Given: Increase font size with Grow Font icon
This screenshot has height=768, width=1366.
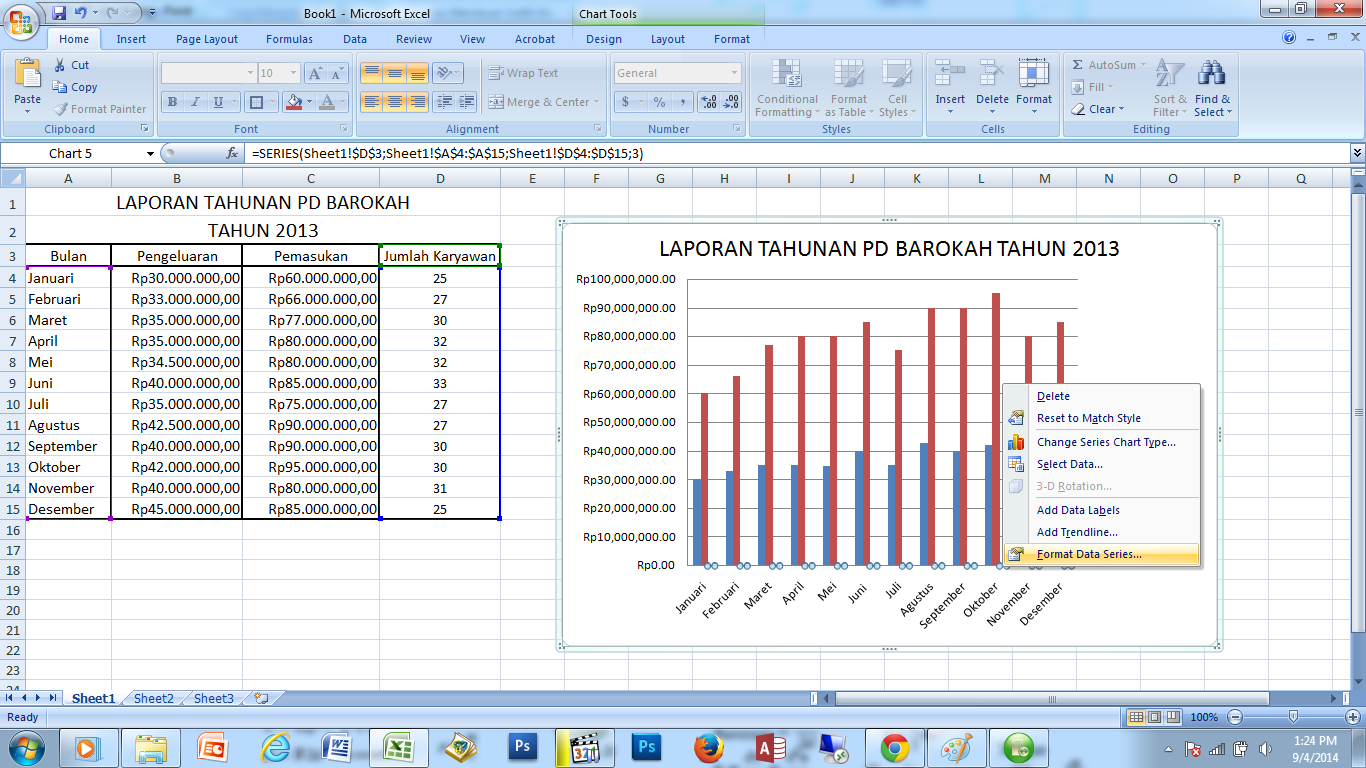Looking at the screenshot, I should tap(315, 73).
